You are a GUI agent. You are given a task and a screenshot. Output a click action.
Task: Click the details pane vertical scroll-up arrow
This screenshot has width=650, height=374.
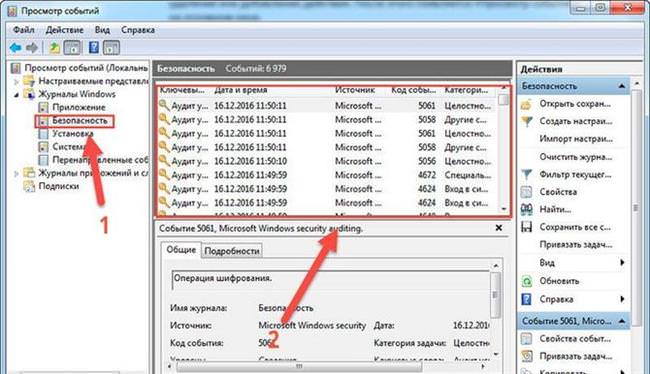click(496, 265)
